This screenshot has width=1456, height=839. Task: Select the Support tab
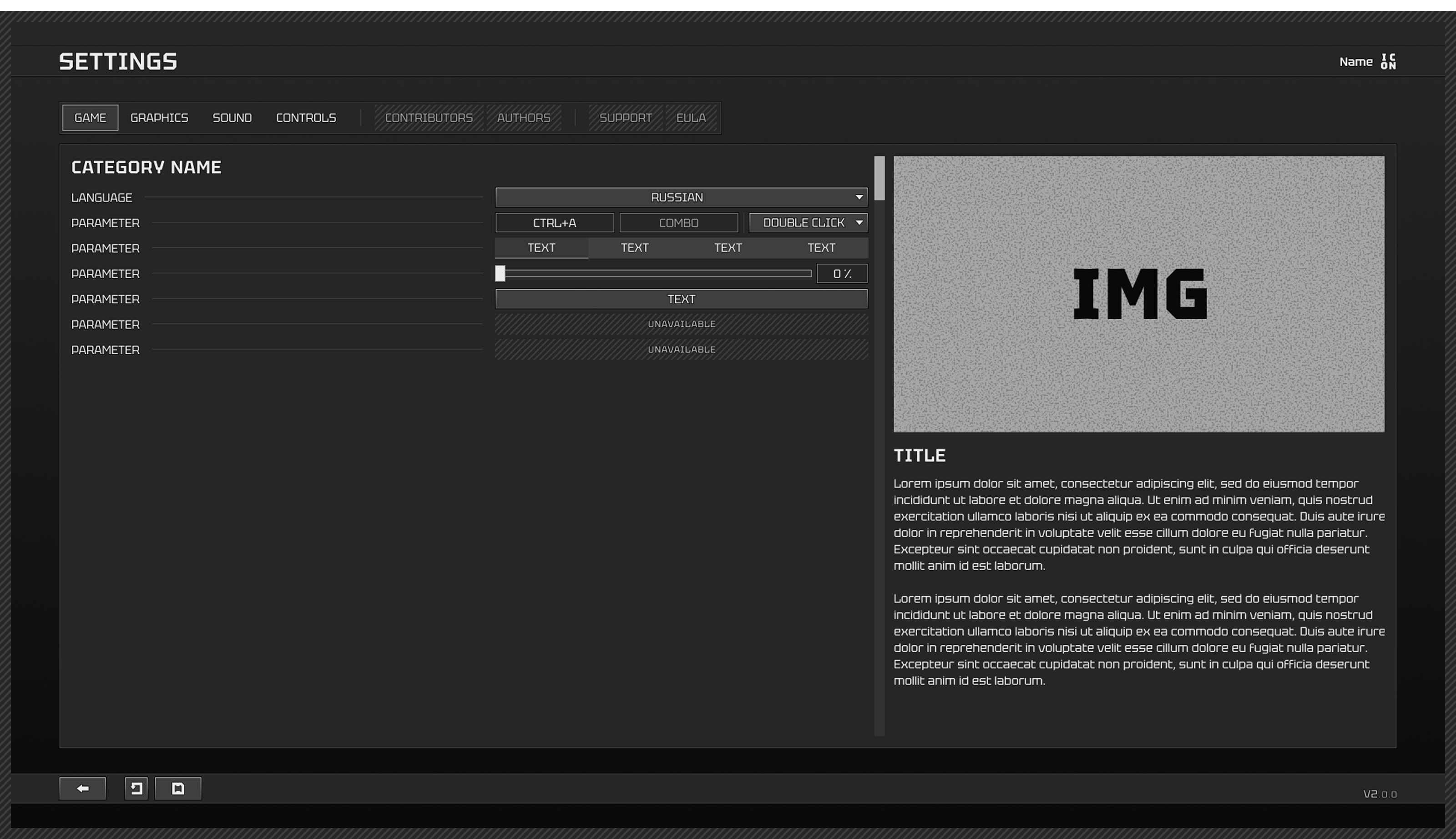coord(626,118)
